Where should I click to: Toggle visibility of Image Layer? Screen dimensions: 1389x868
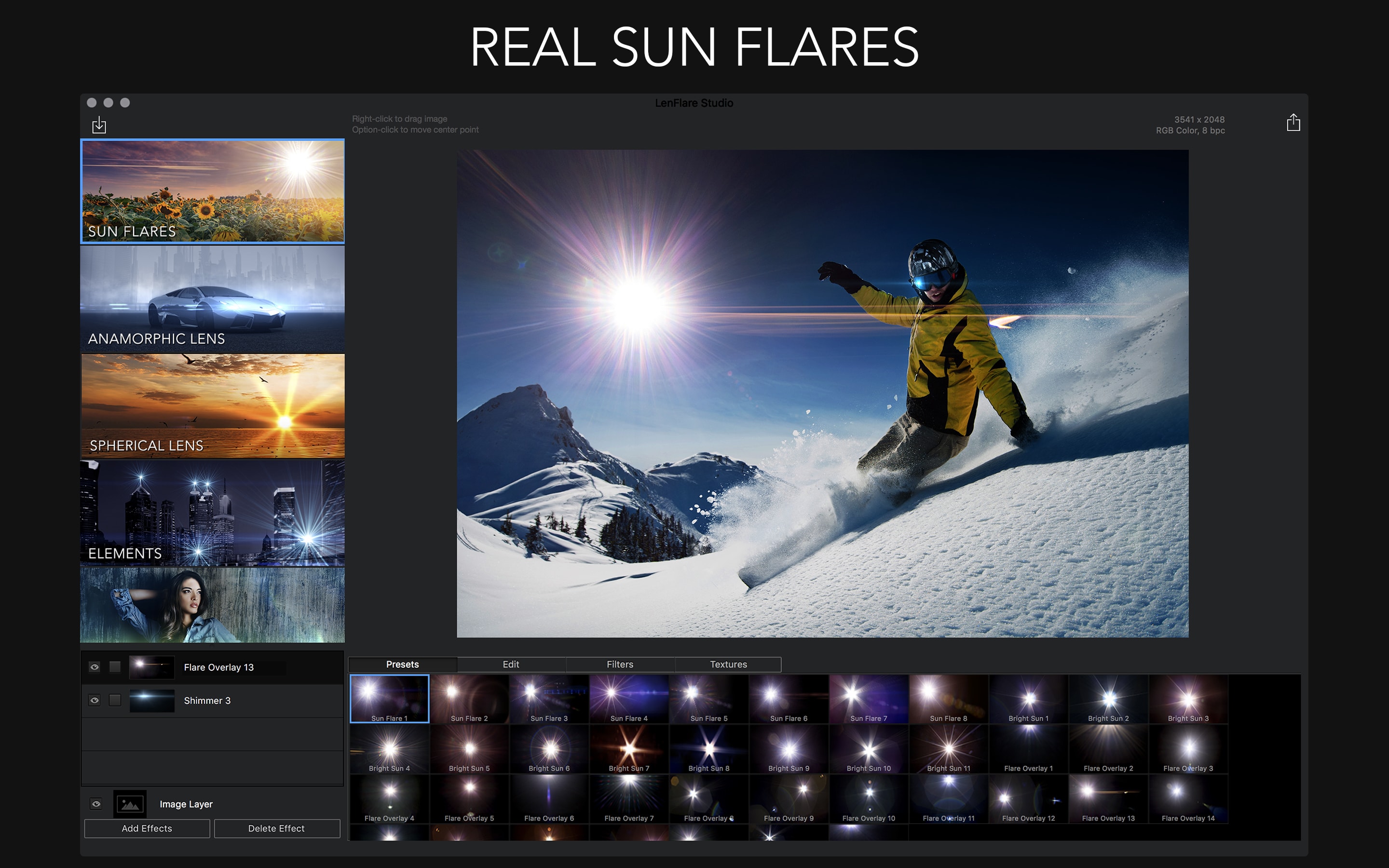click(96, 804)
